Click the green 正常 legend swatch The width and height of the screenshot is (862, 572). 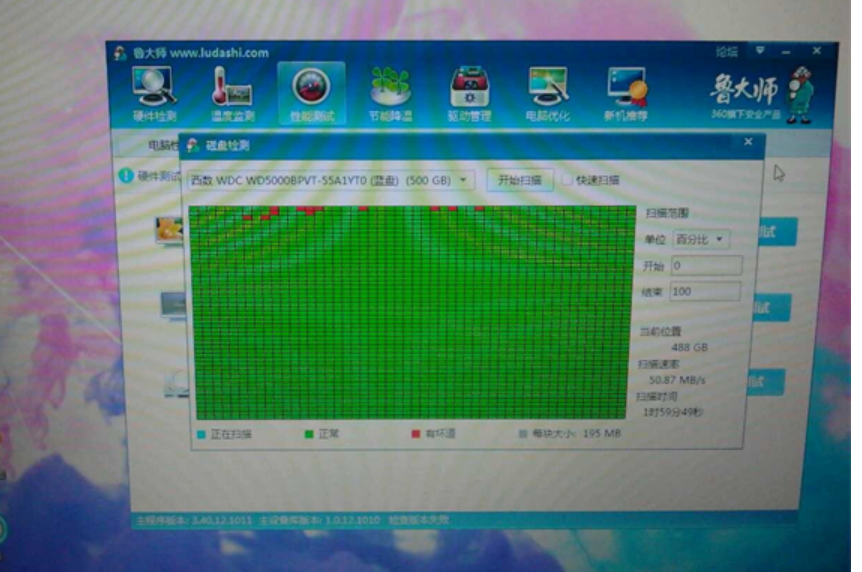tap(308, 434)
